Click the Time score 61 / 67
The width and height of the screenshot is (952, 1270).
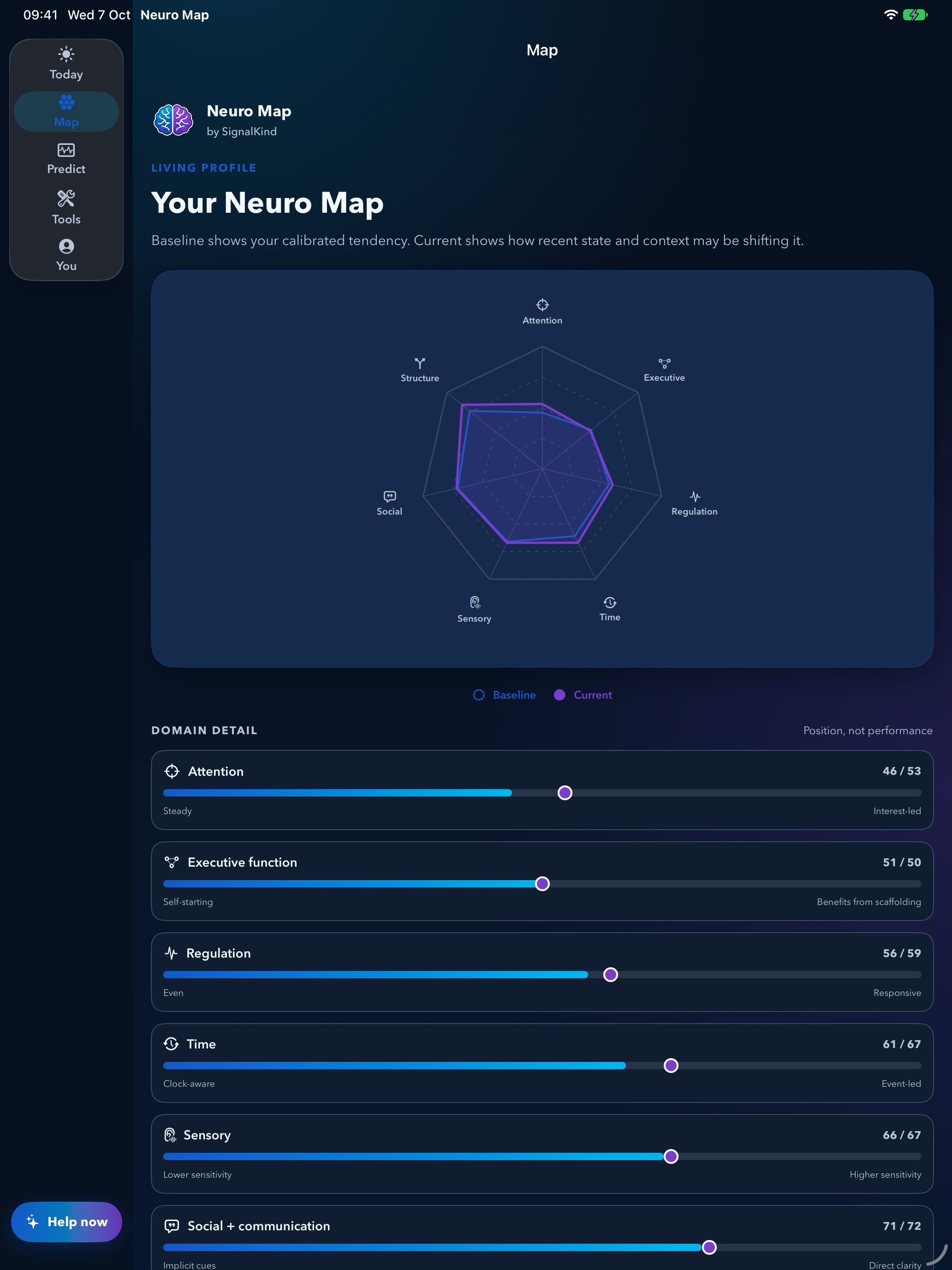902,1044
